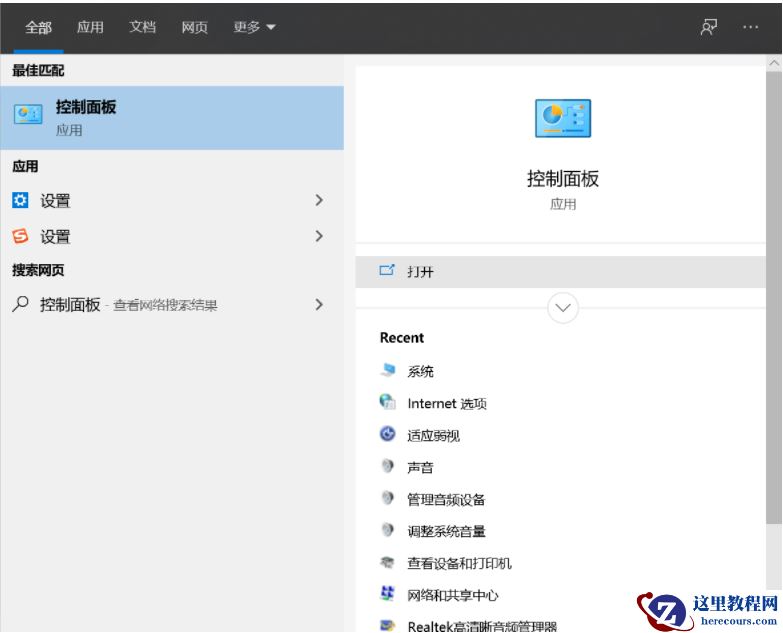Open recent item 调整系统音量

pyautogui.click(x=446, y=531)
